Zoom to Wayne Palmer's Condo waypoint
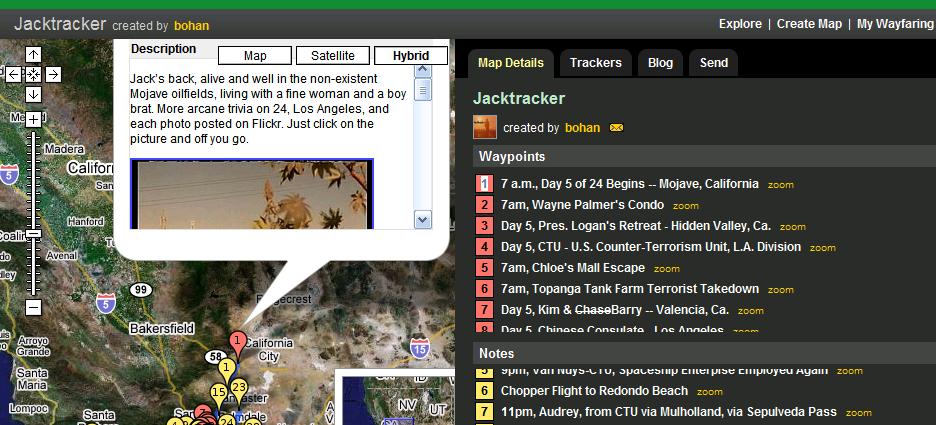The image size is (936, 425). [686, 205]
